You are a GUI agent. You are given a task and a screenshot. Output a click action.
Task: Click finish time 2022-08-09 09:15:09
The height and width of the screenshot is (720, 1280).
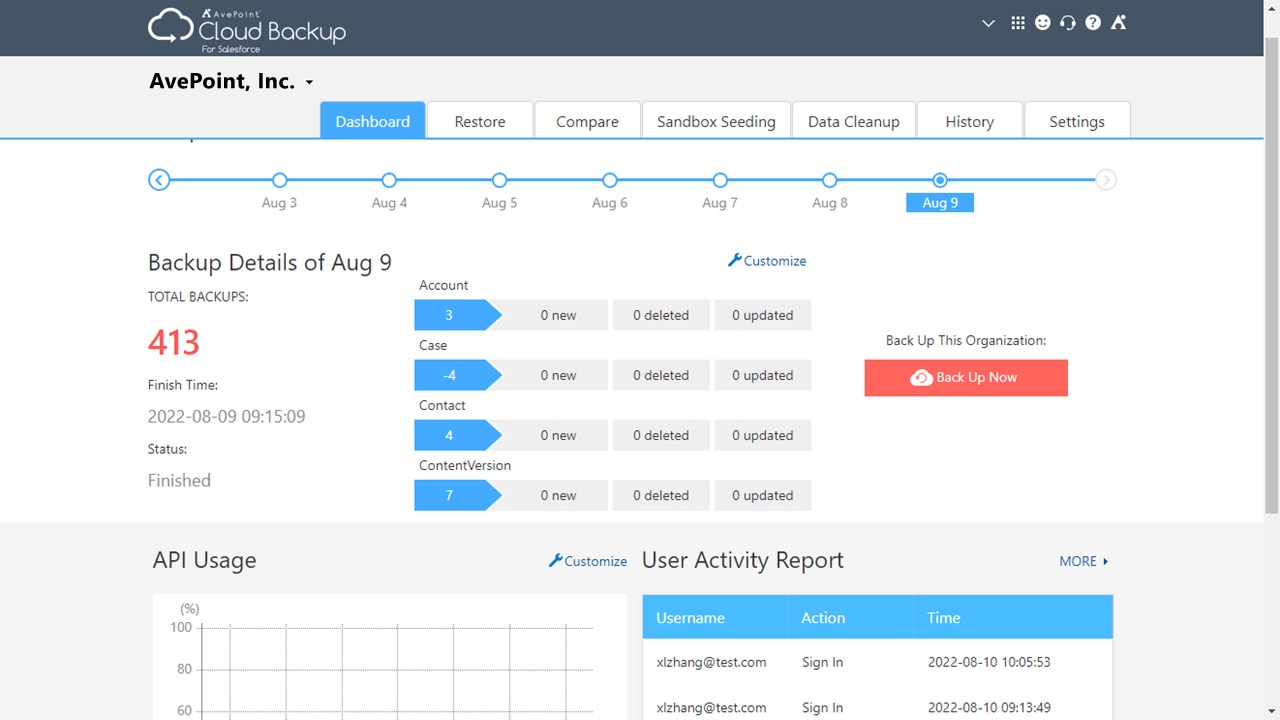[x=227, y=416]
